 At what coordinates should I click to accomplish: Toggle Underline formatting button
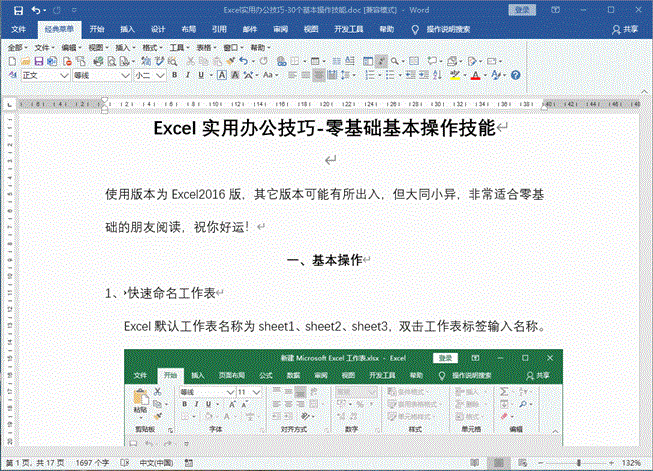coord(200,75)
